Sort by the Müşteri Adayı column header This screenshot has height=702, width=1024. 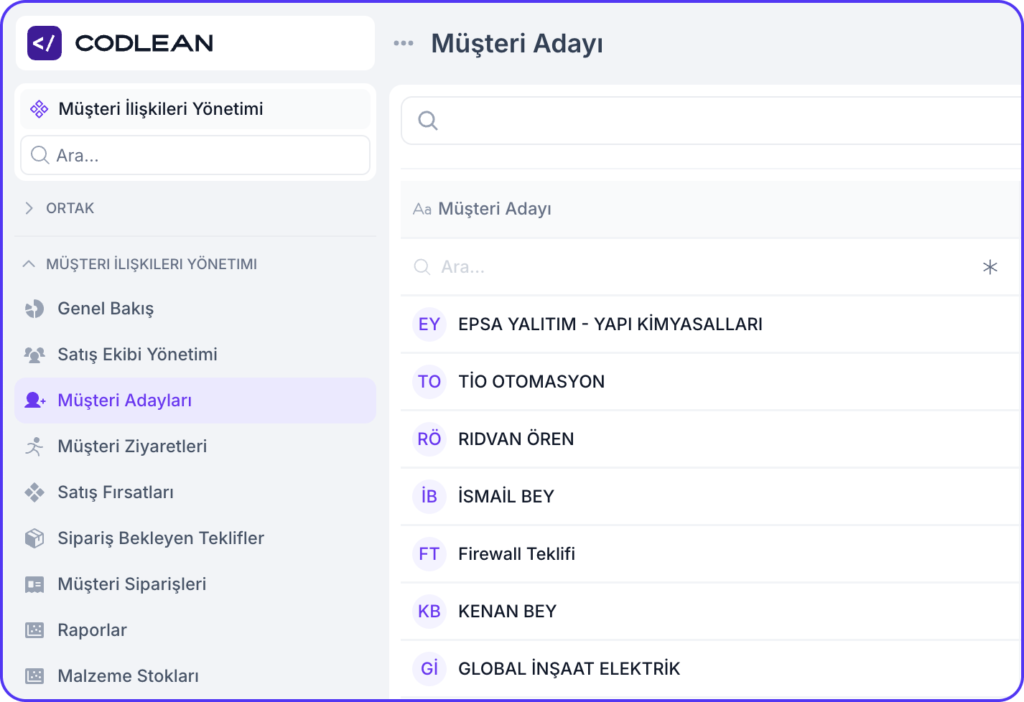click(x=494, y=209)
